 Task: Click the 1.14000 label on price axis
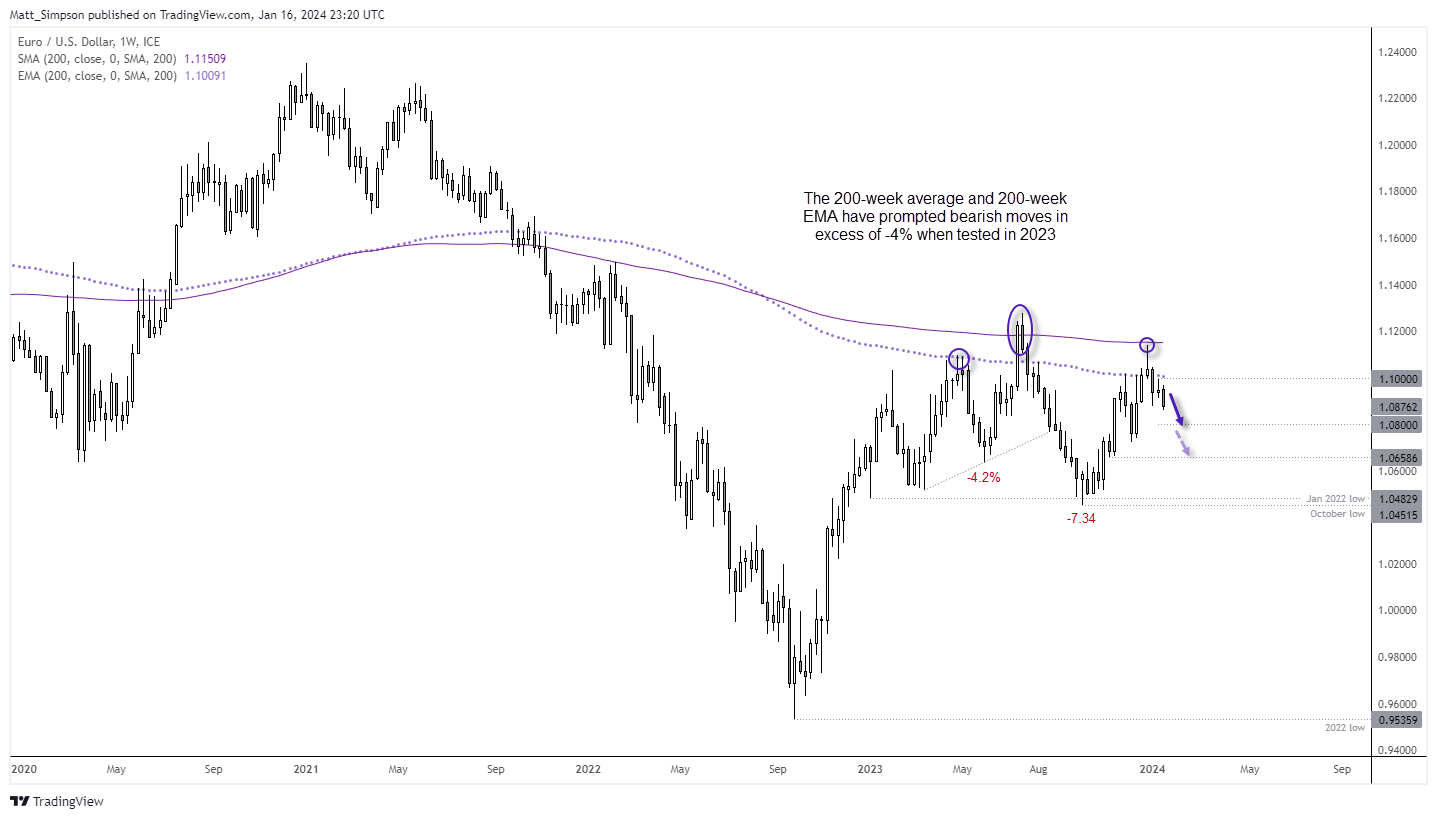1400,285
